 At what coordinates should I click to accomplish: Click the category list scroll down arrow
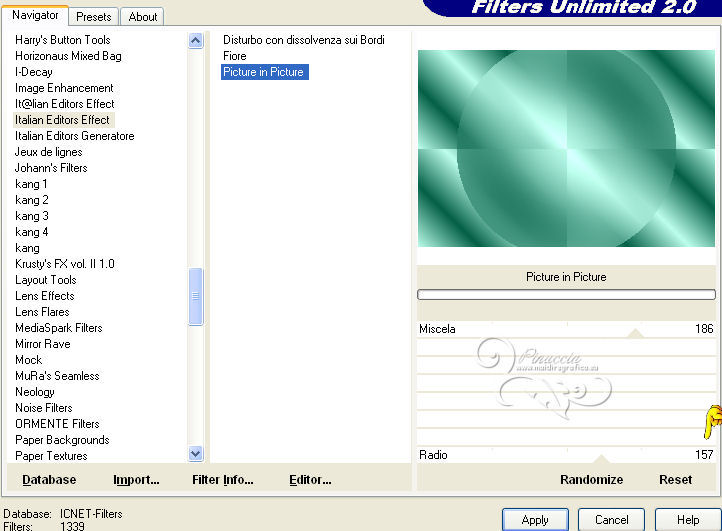196,454
